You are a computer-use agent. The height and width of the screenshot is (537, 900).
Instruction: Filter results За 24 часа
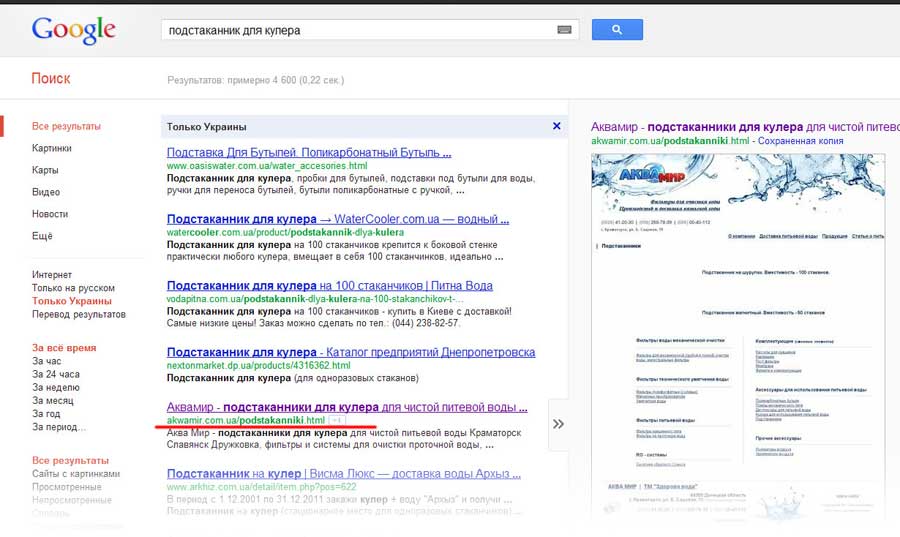pos(56,374)
